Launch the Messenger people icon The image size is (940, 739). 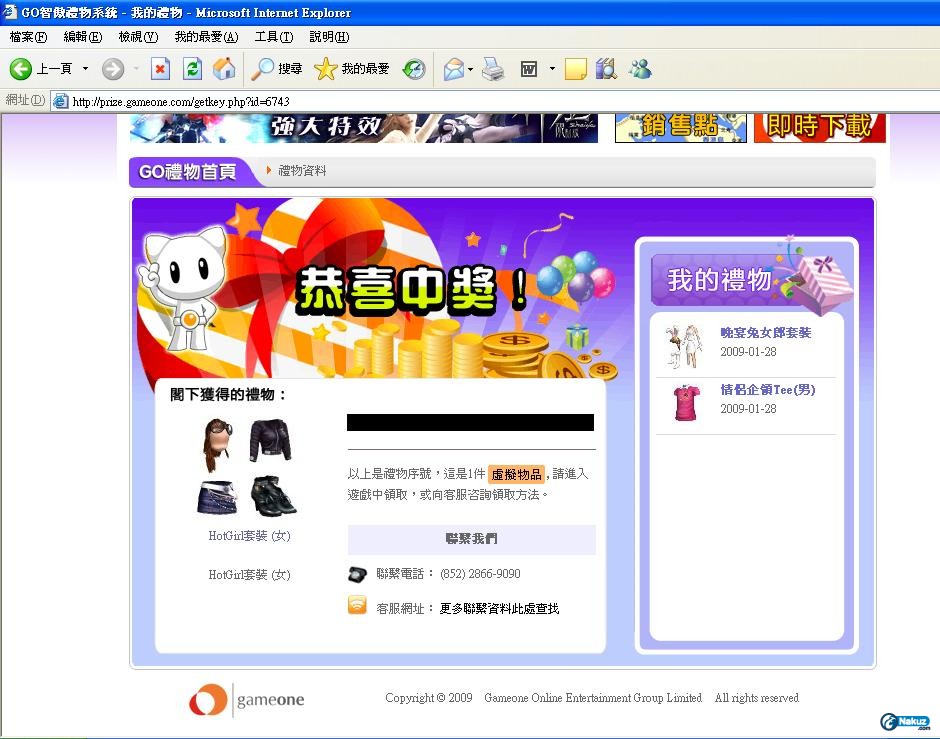[640, 69]
